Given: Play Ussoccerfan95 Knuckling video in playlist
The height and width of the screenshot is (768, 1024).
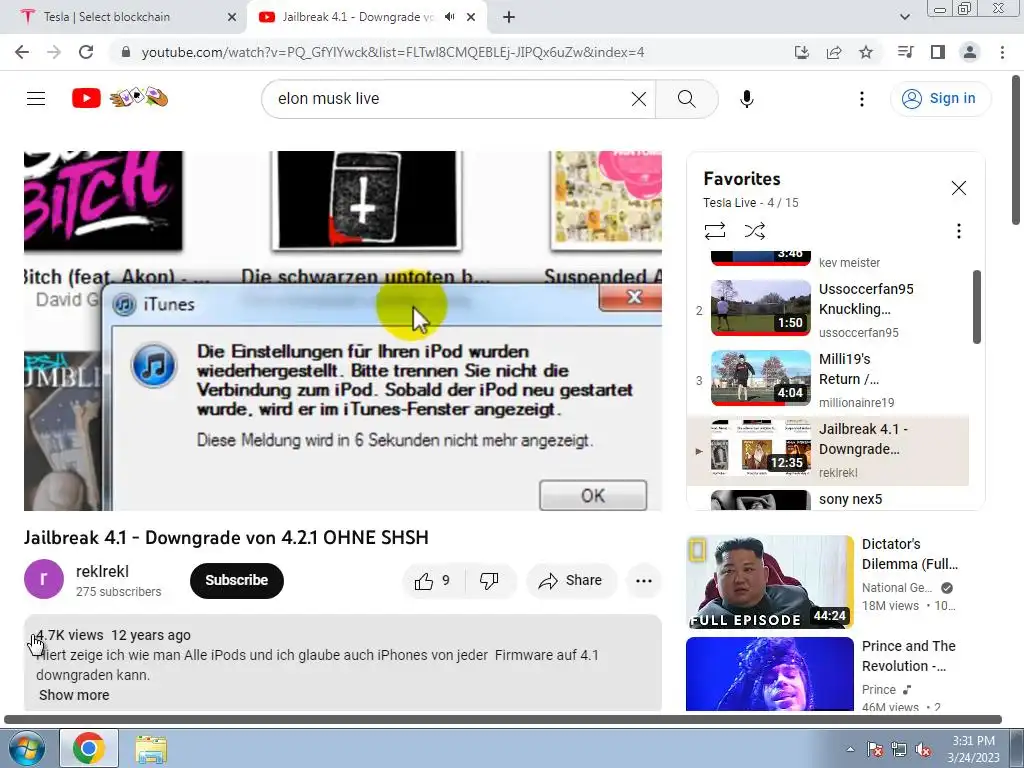Looking at the screenshot, I should 827,309.
